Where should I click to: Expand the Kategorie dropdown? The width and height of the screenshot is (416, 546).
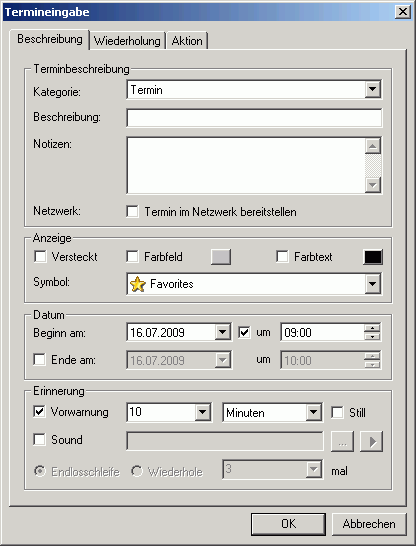[372, 89]
